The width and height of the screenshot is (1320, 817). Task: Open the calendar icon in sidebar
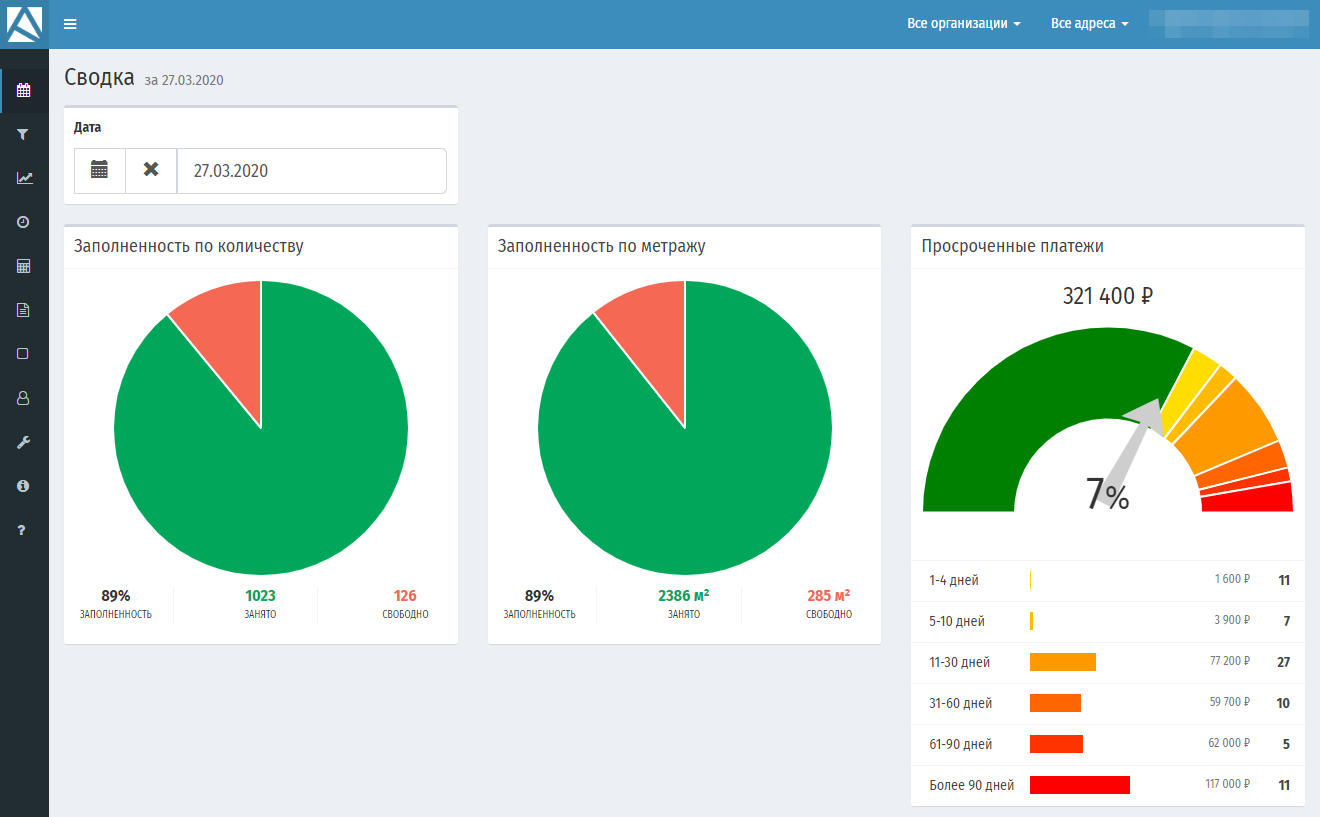pyautogui.click(x=23, y=91)
